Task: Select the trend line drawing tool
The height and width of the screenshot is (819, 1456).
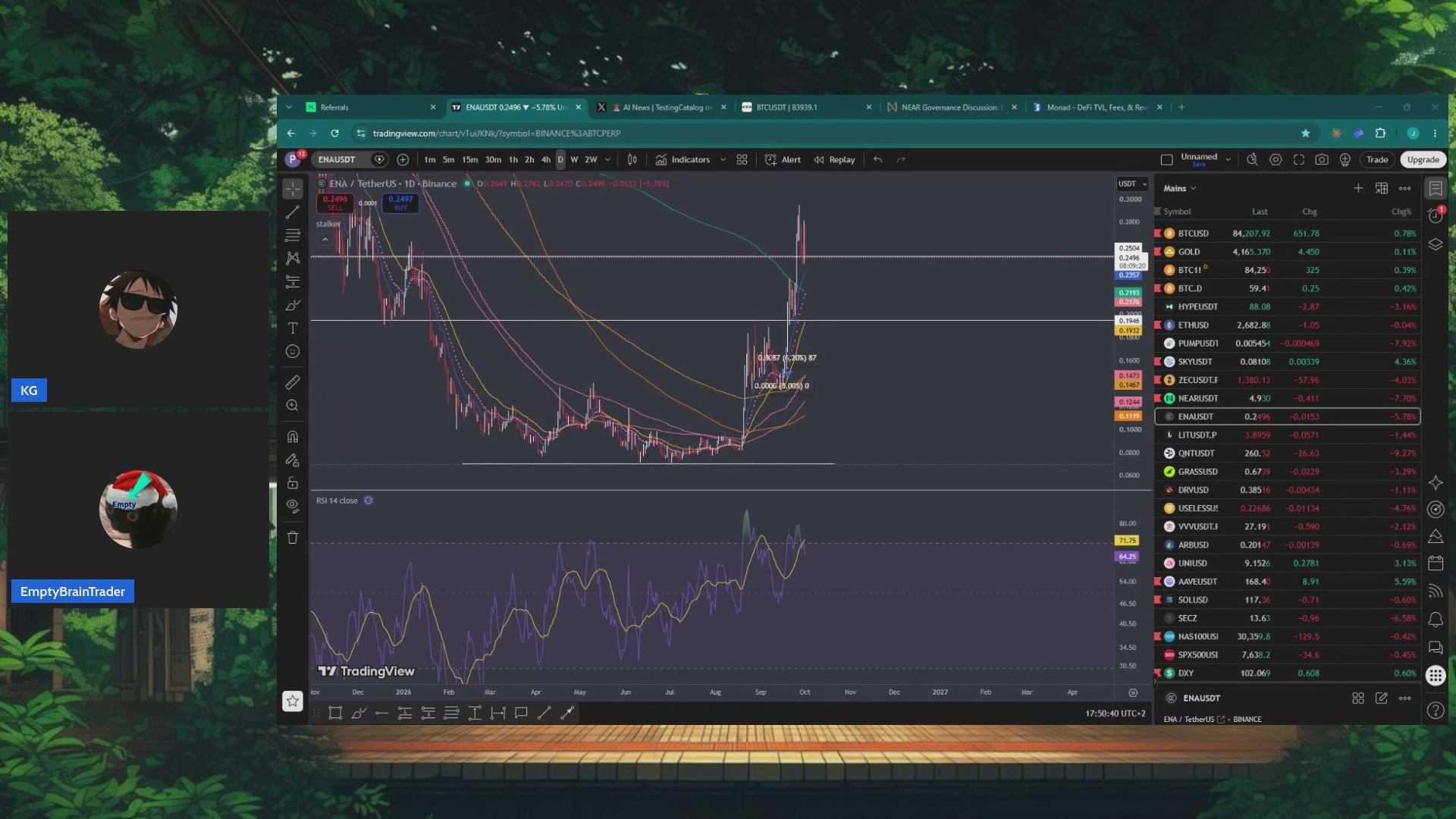Action: [x=293, y=212]
